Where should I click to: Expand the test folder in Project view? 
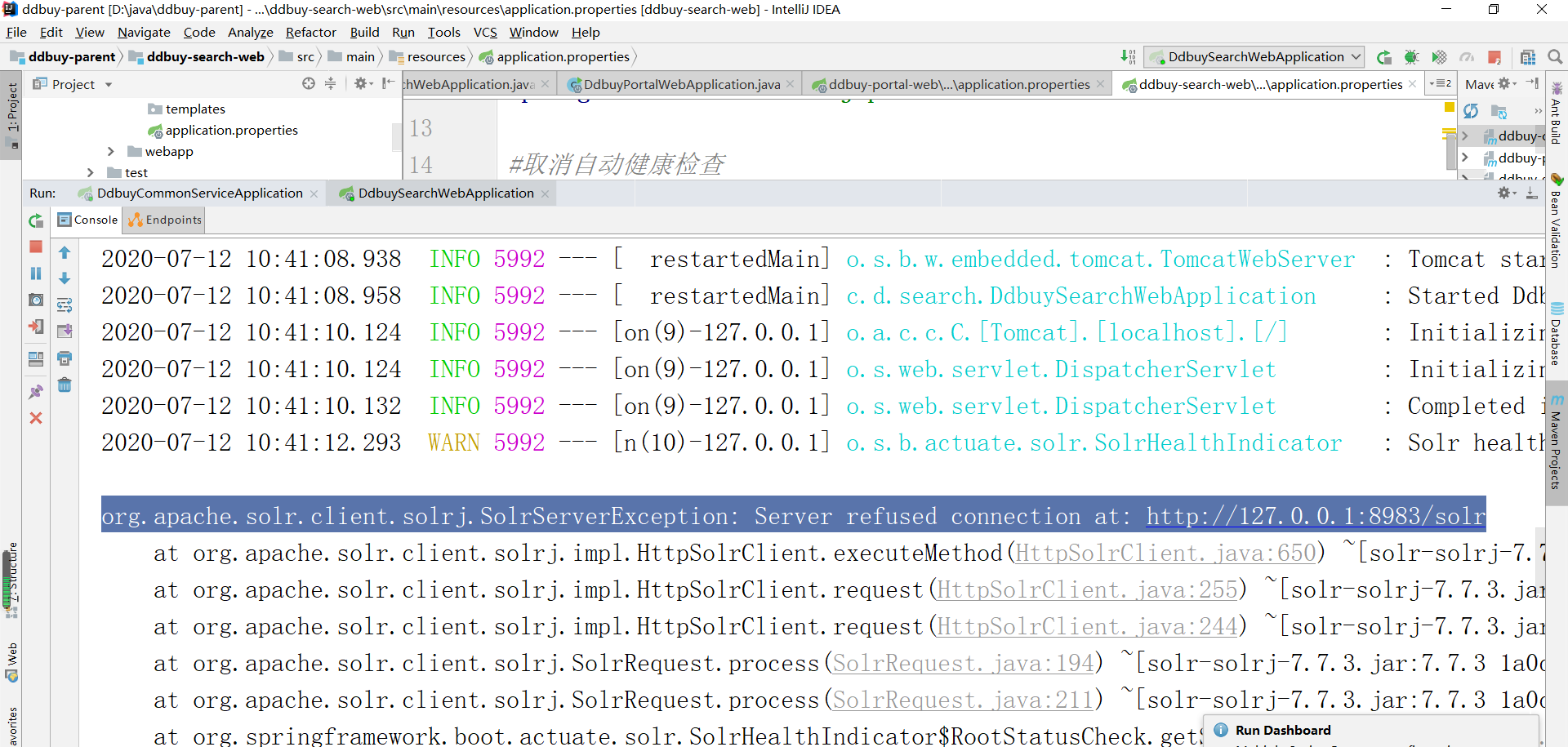pyautogui.click(x=90, y=172)
